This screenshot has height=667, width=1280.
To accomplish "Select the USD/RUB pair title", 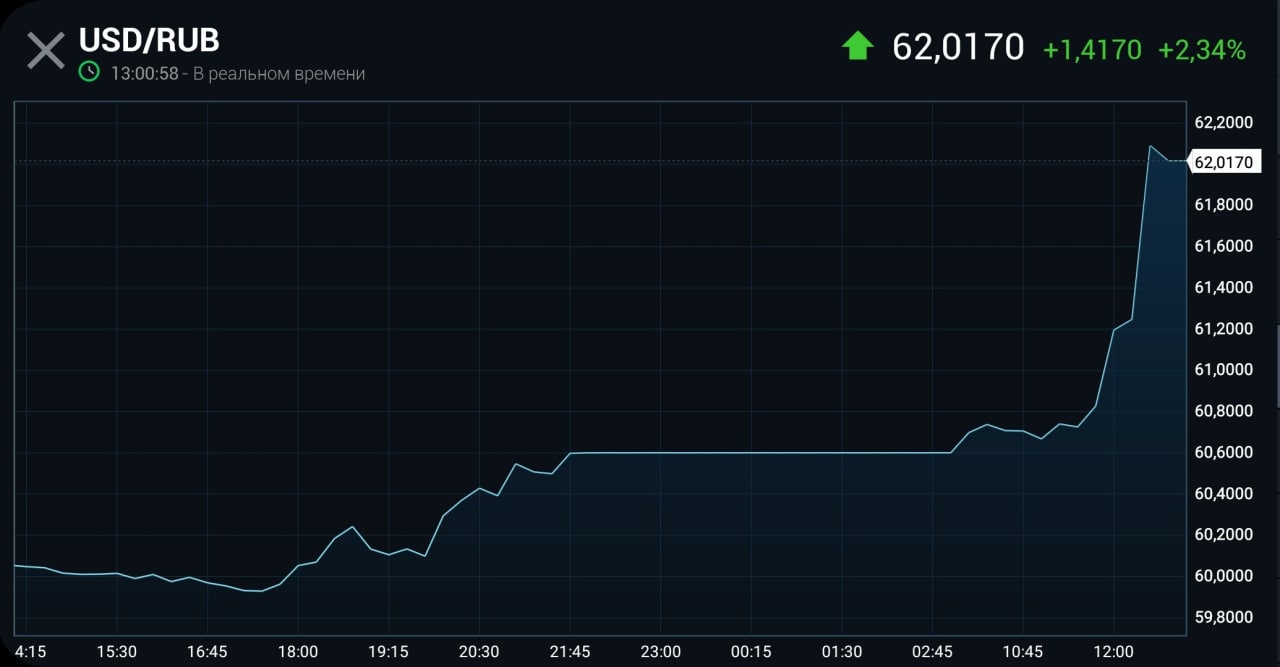I will pos(149,41).
